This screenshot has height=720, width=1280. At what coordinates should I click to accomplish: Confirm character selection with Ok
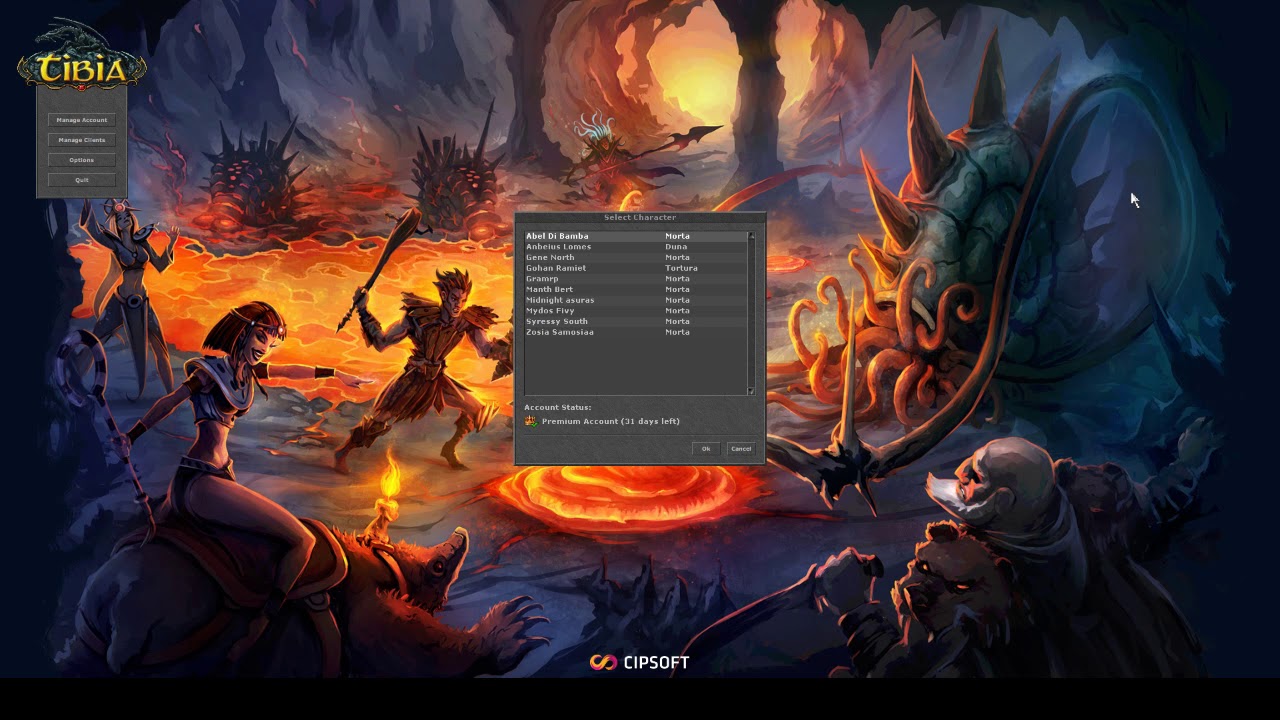coord(706,449)
